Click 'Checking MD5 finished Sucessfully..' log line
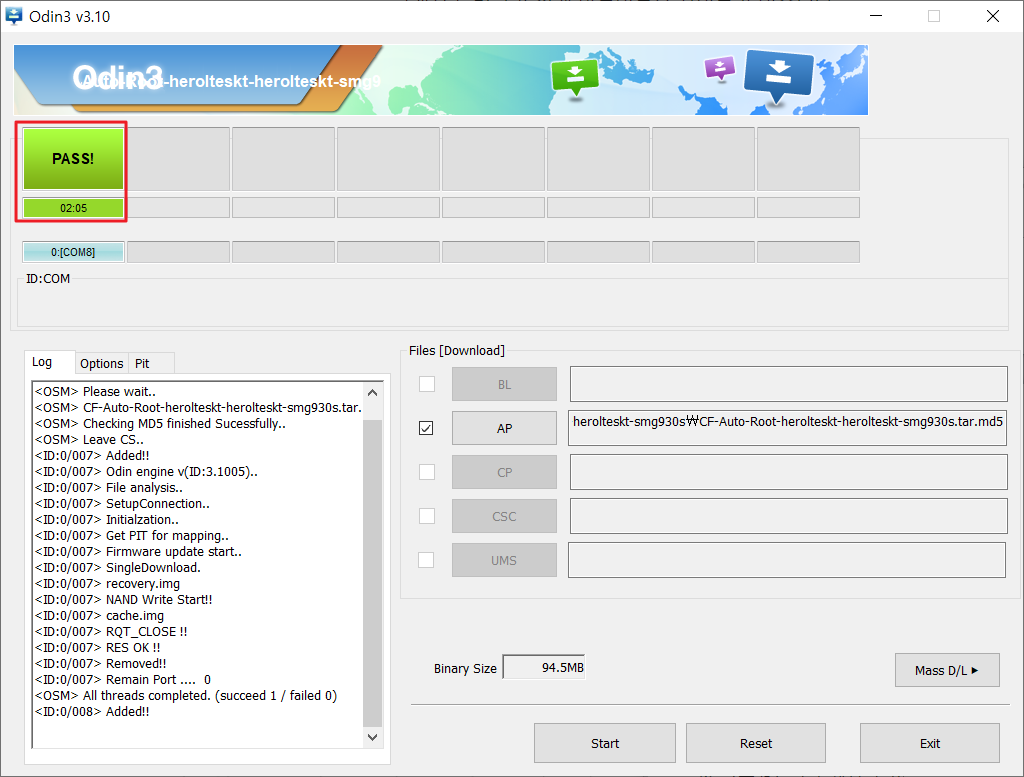 point(160,424)
